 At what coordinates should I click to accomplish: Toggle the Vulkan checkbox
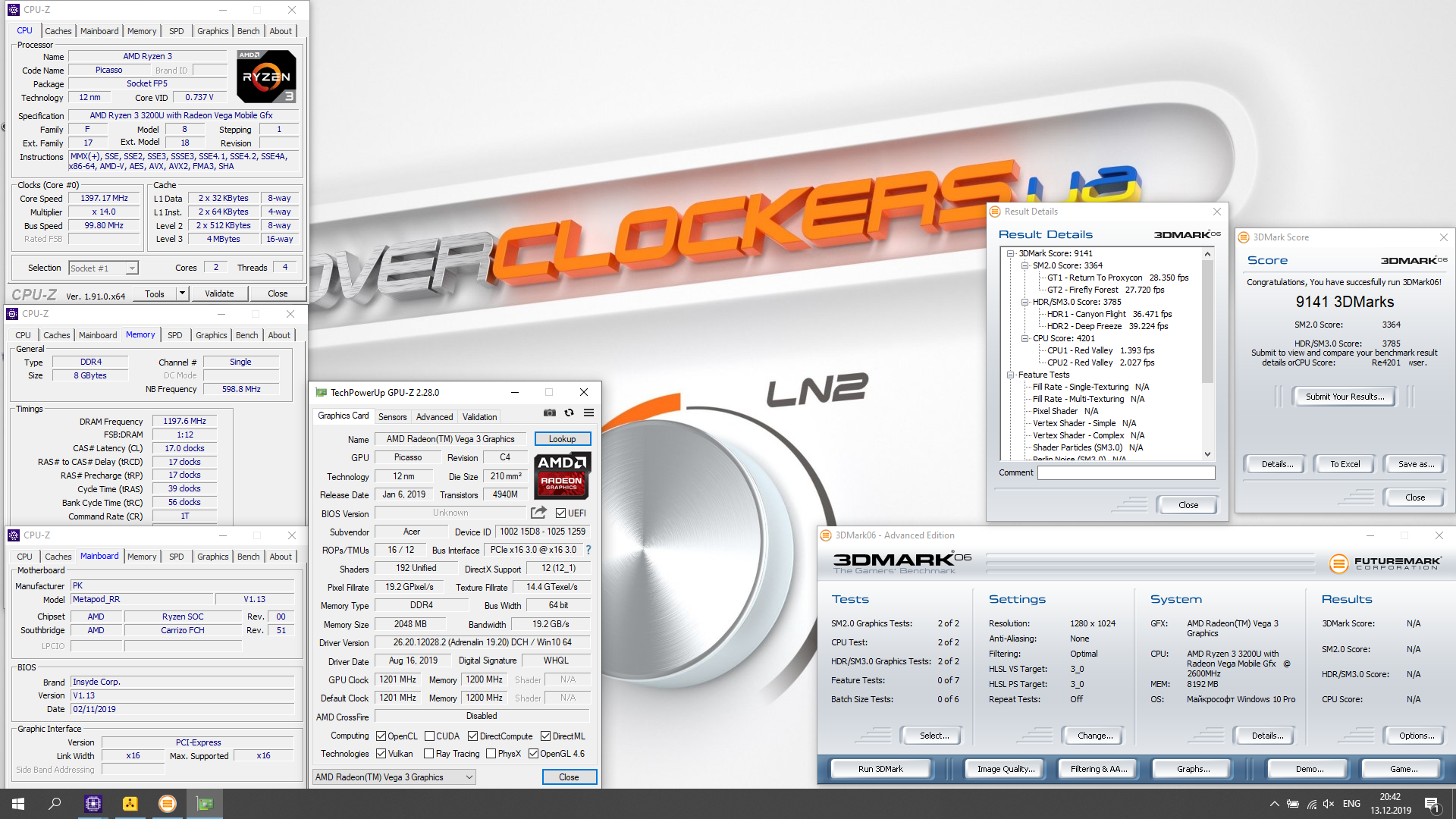tap(381, 754)
